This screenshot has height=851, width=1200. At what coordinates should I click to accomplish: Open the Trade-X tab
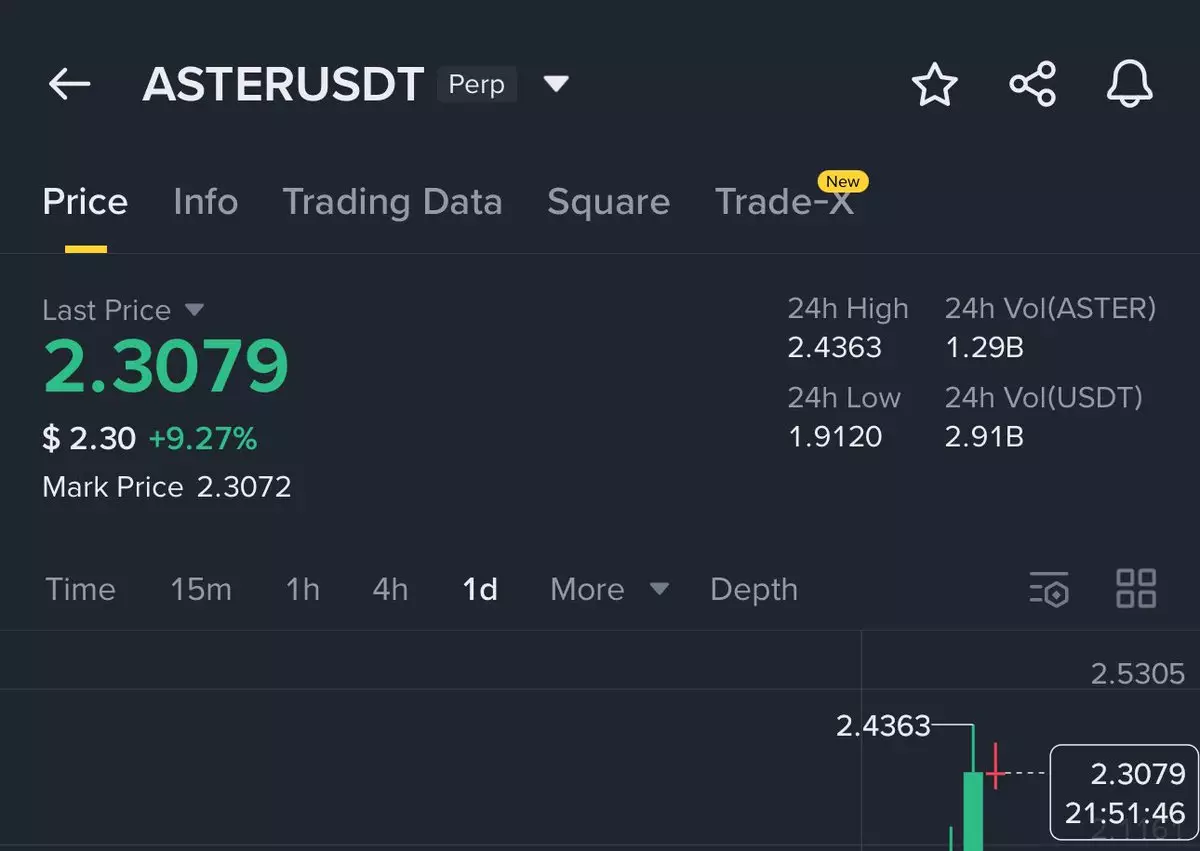(x=784, y=202)
